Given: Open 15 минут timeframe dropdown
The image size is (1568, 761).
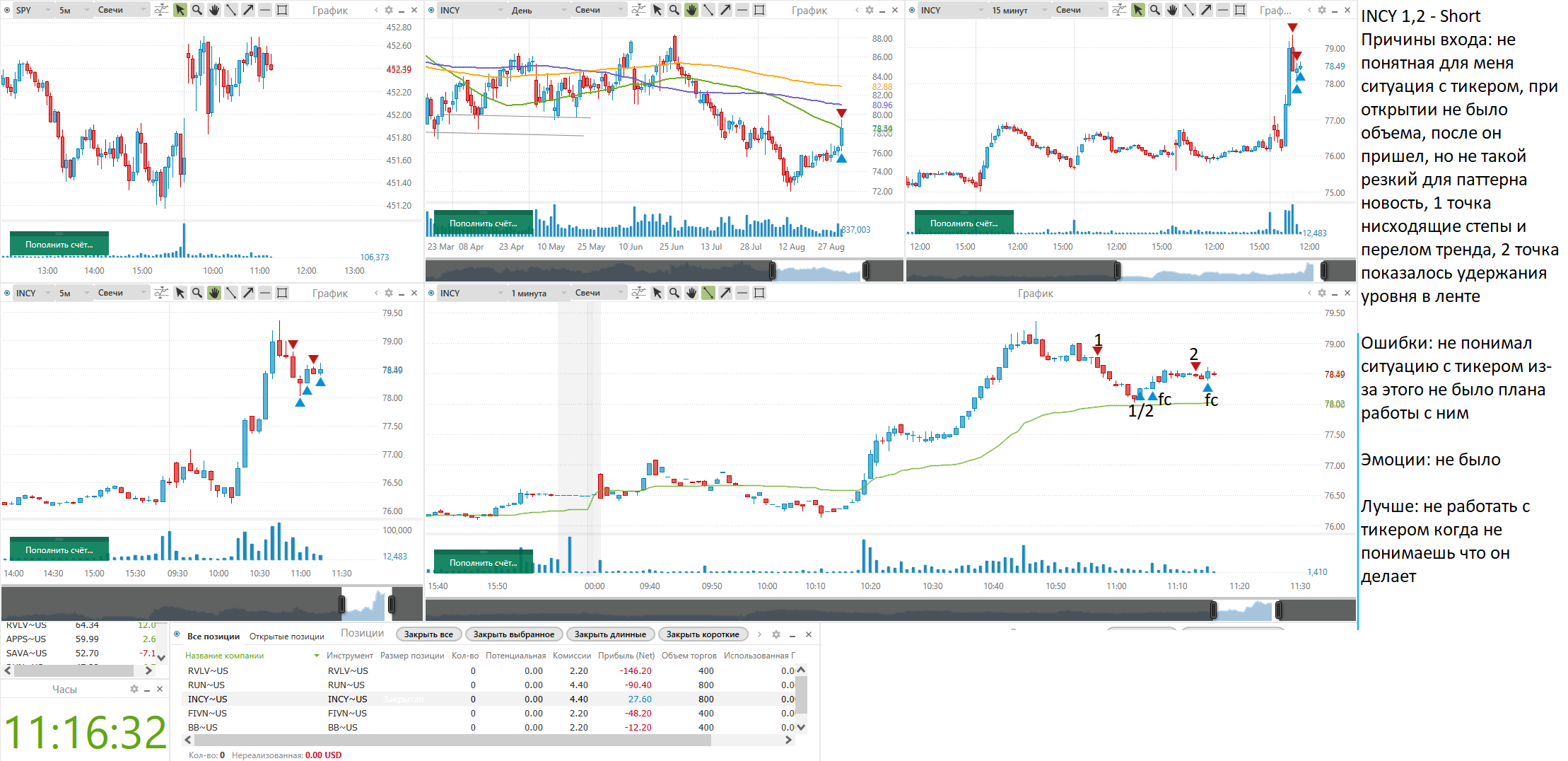Looking at the screenshot, I should [x=1019, y=10].
